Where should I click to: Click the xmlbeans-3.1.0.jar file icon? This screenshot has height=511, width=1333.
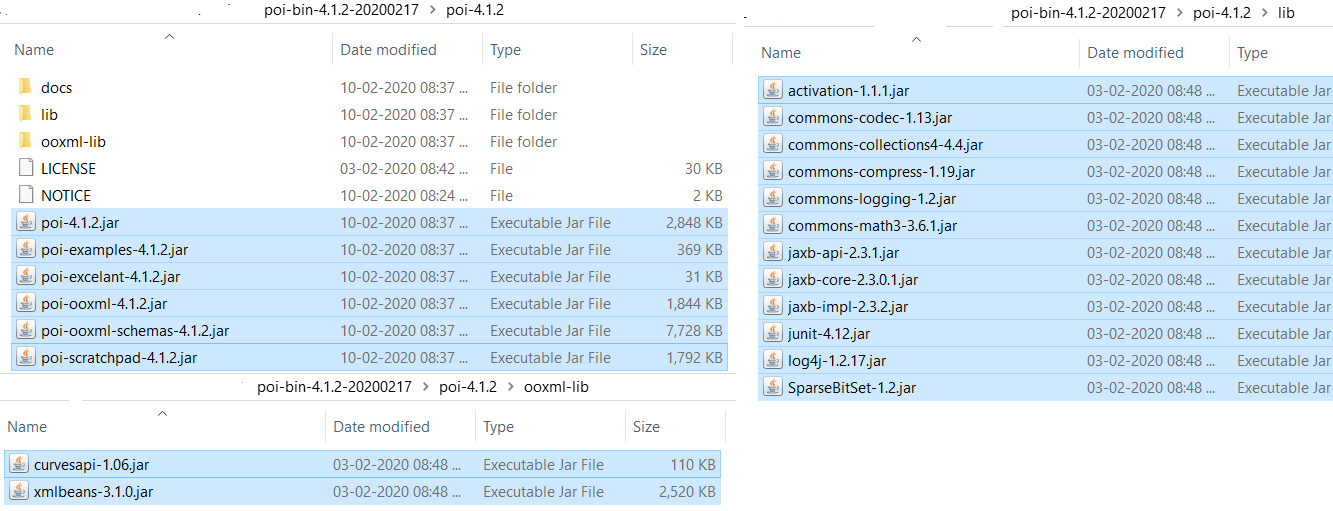[x=19, y=491]
